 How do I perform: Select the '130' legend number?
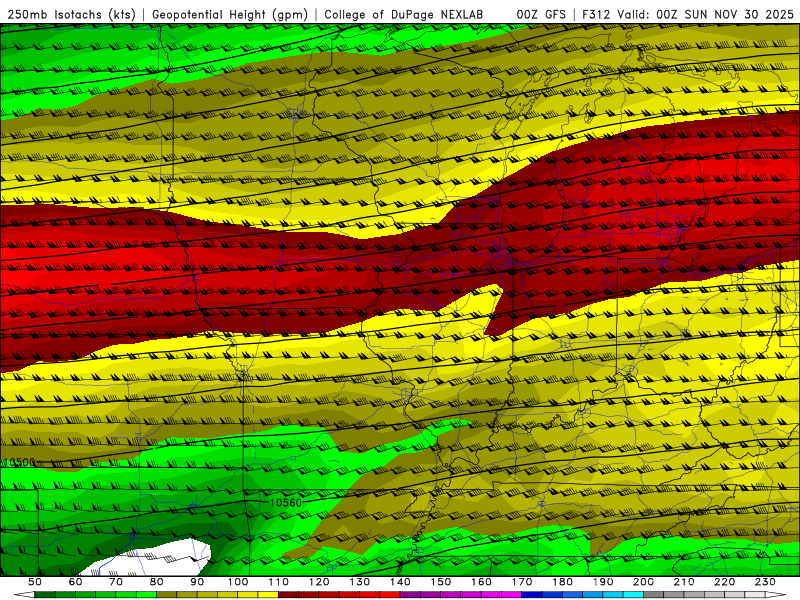[x=360, y=582]
